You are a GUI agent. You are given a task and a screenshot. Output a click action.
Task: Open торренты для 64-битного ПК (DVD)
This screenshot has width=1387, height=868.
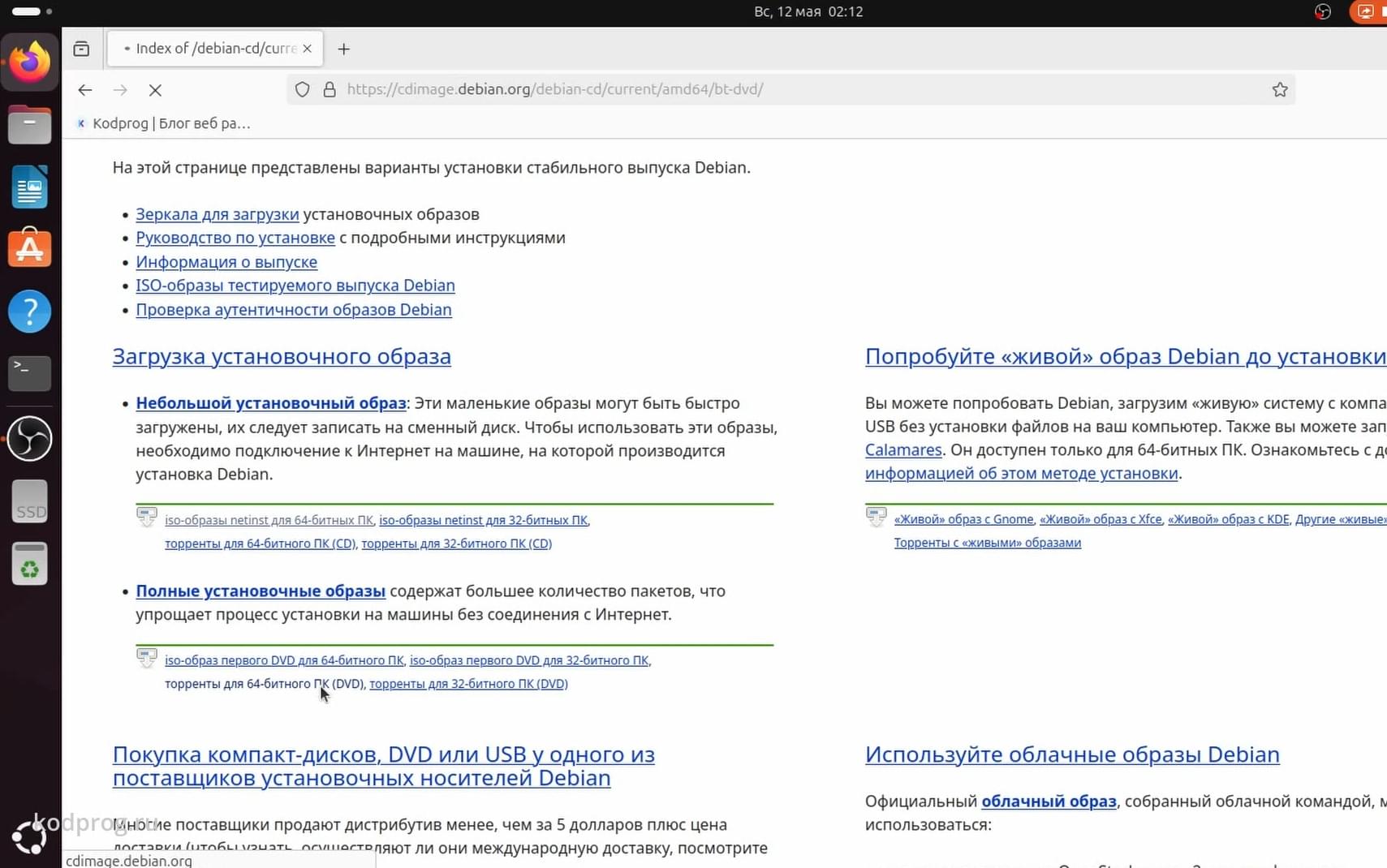(265, 684)
